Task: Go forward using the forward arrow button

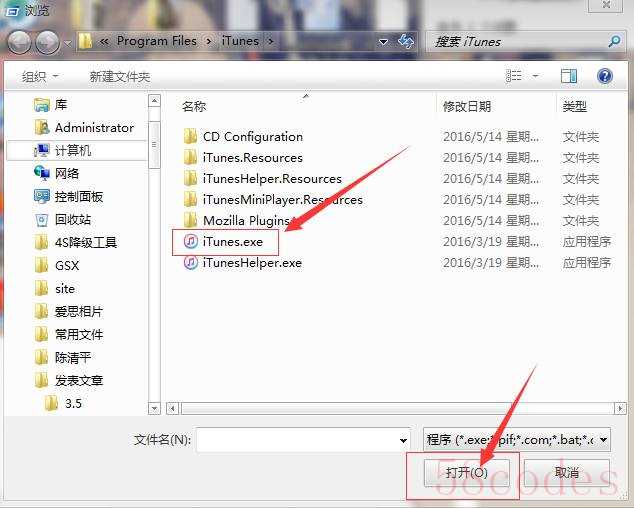Action: click(x=47, y=42)
